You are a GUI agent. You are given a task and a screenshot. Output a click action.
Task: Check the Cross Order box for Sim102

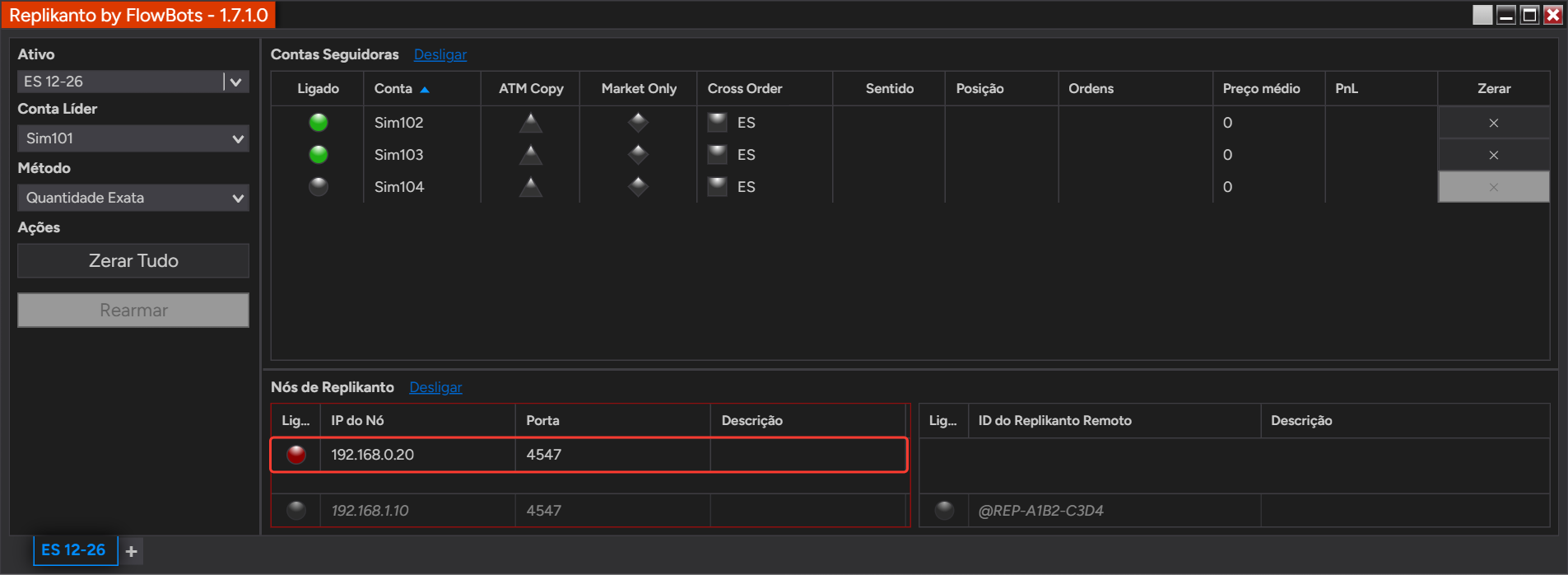click(718, 123)
